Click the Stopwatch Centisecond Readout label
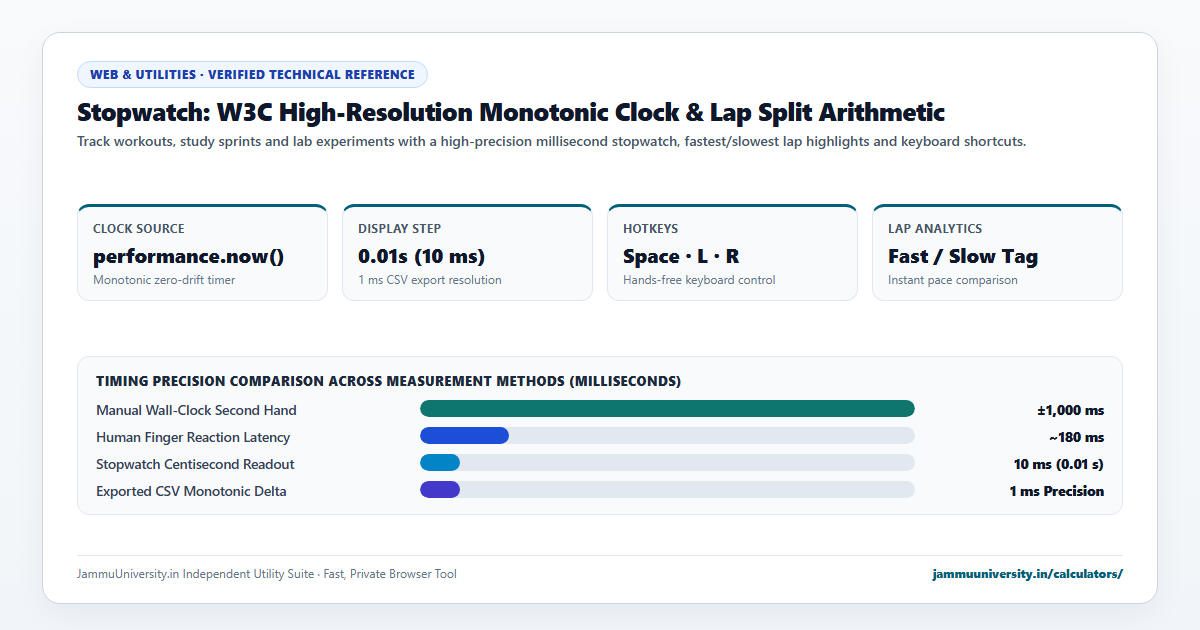Viewport: 1200px width, 630px height. click(x=195, y=464)
